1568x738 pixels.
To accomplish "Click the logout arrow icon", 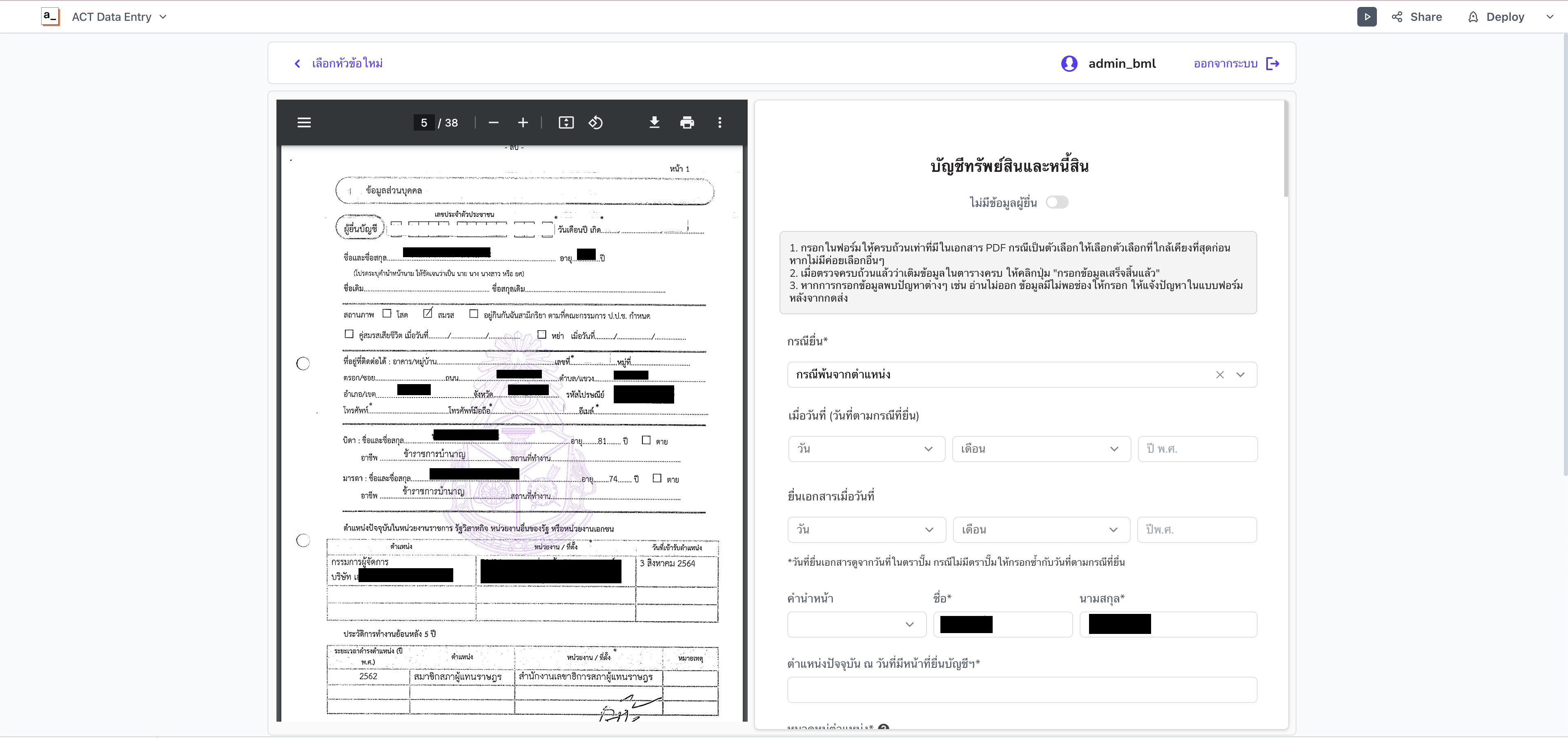I will point(1273,63).
